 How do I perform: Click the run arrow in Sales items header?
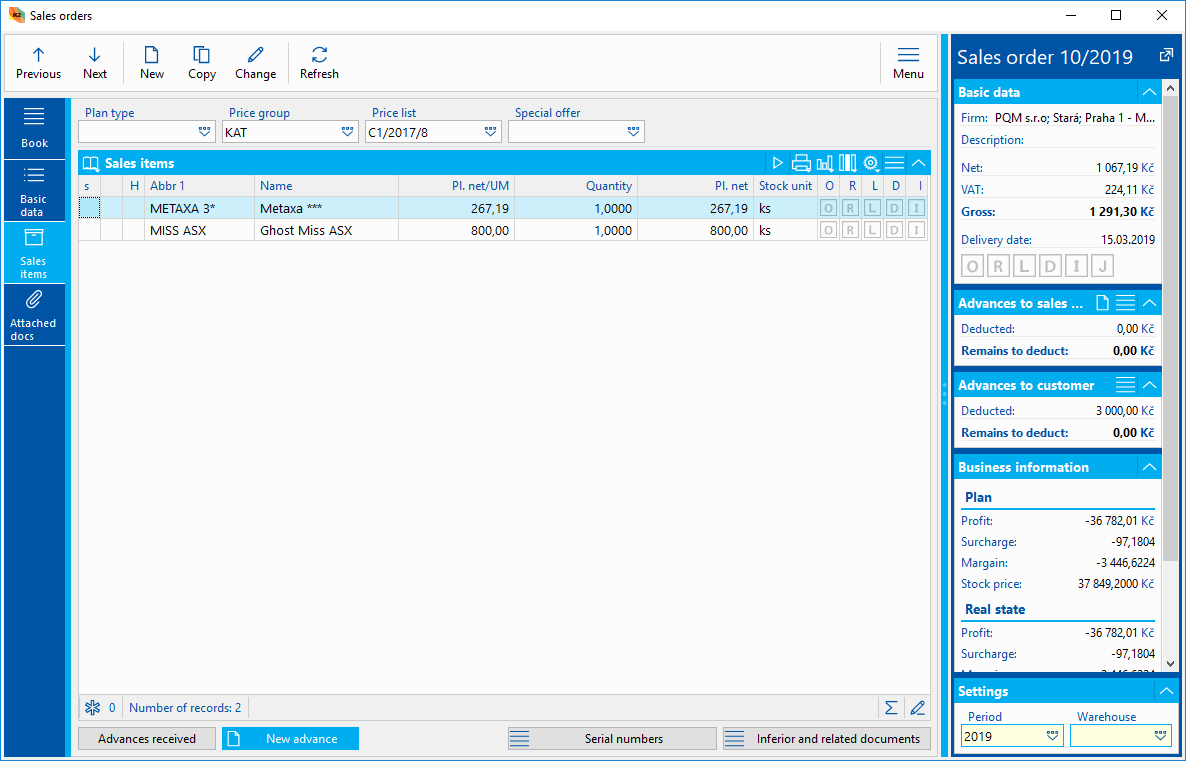tap(777, 163)
